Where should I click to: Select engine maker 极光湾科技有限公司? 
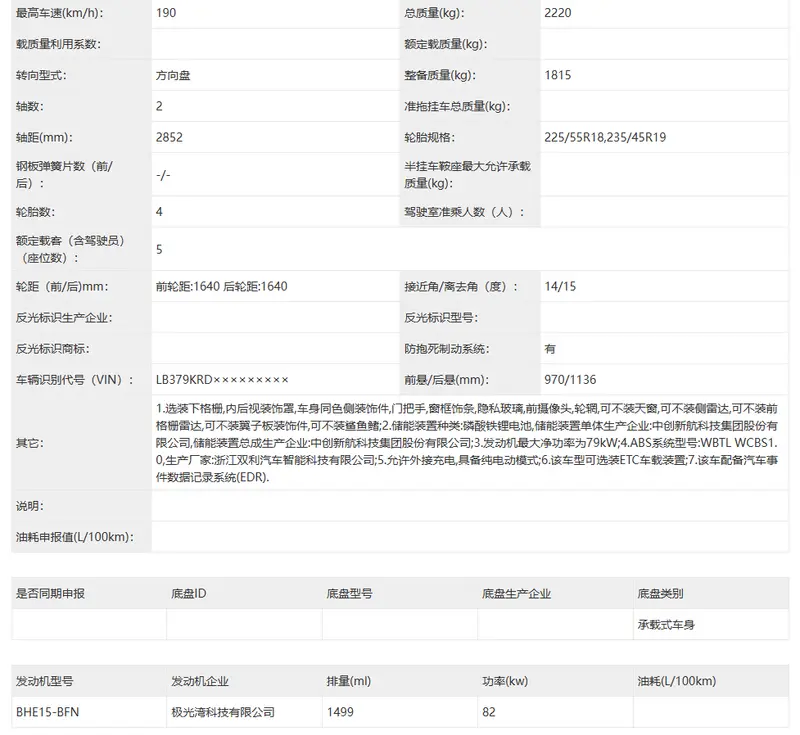pyautogui.click(x=223, y=712)
